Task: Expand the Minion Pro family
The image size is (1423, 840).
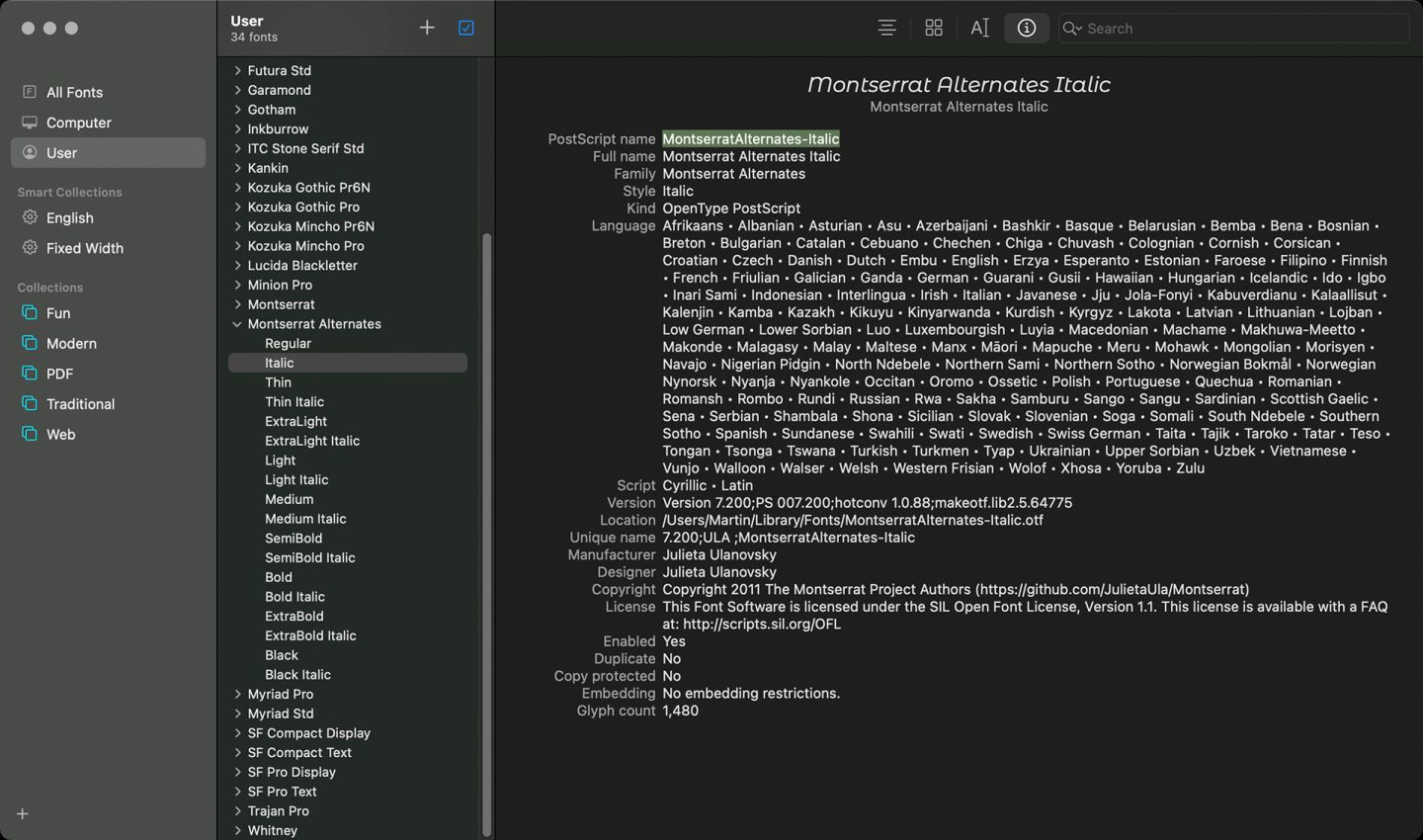Action: click(237, 285)
